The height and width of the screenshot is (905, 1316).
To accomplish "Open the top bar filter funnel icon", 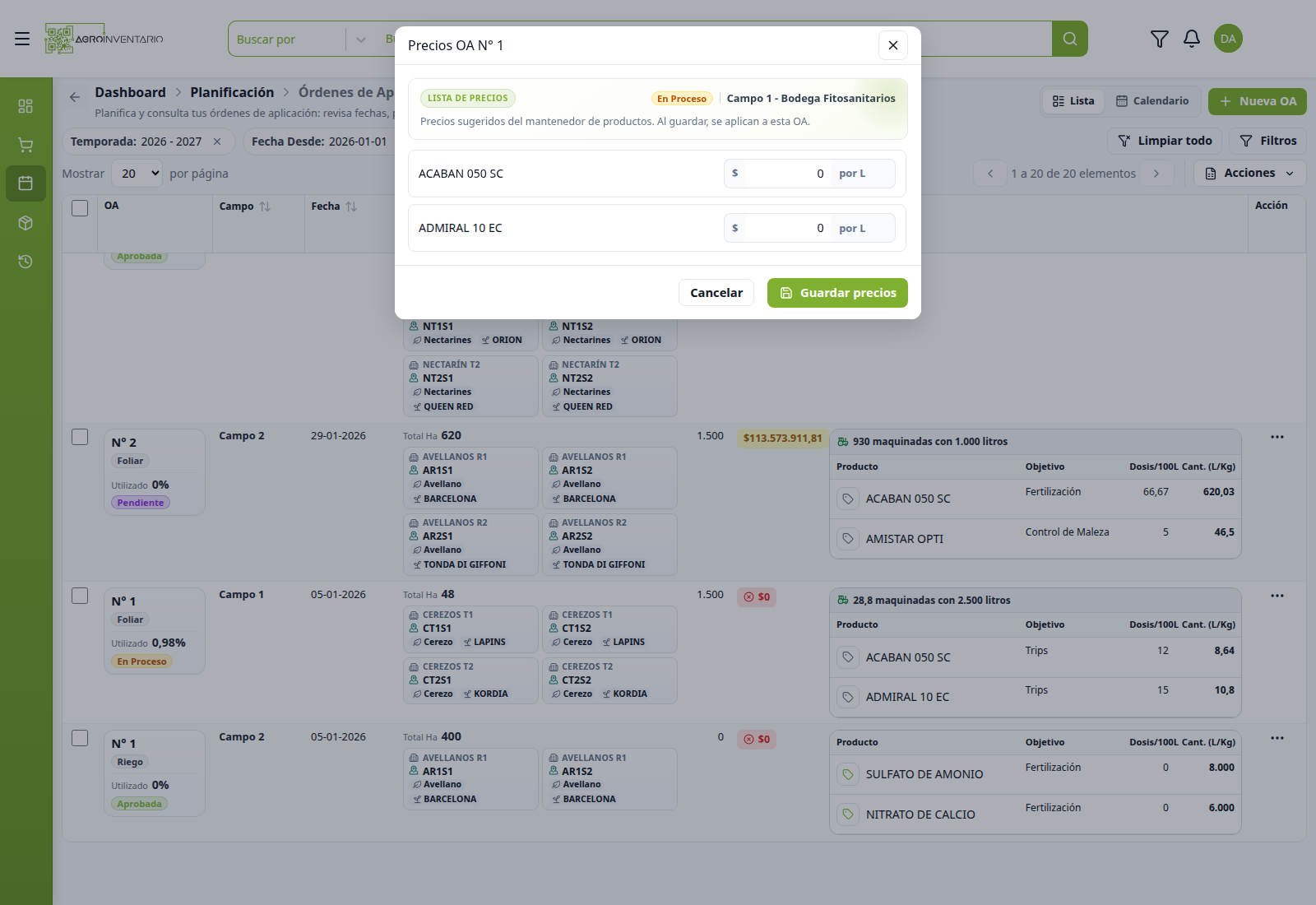I will coord(1159,39).
